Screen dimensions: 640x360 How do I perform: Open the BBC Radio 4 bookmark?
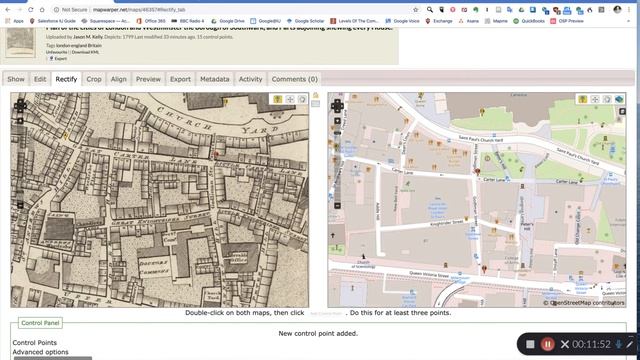pos(188,21)
